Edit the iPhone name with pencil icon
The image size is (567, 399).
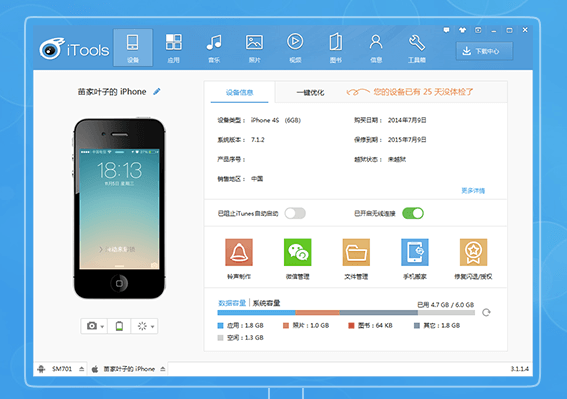(157, 92)
